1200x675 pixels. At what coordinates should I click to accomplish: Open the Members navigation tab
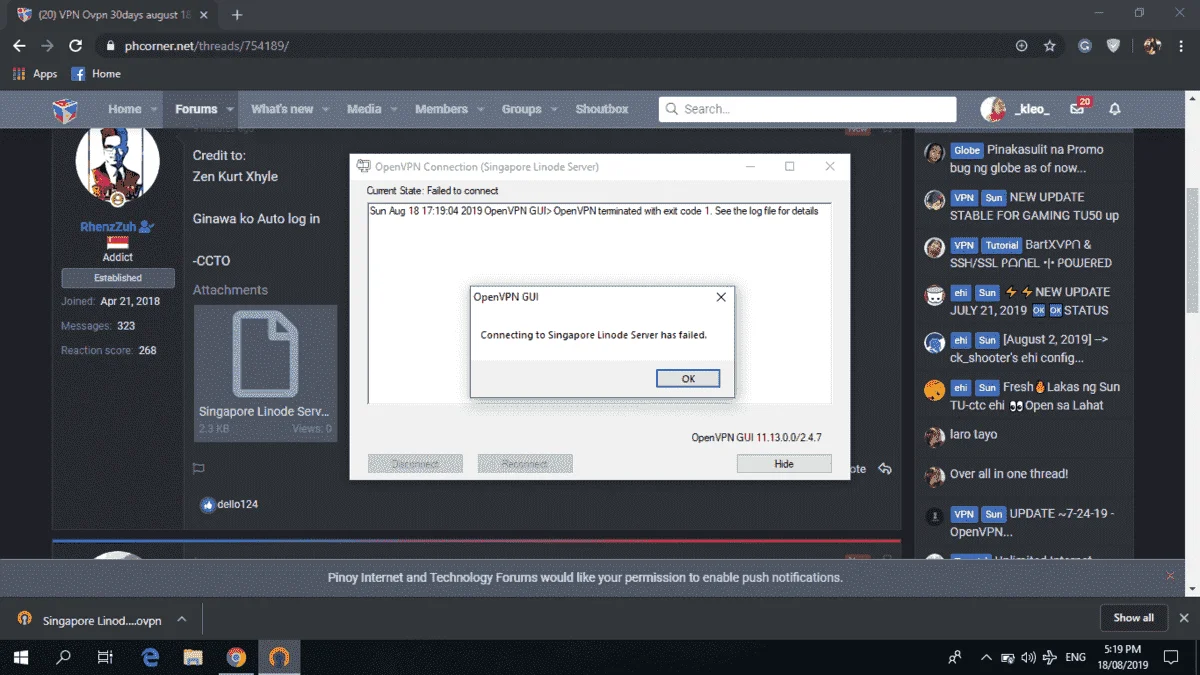(x=441, y=109)
